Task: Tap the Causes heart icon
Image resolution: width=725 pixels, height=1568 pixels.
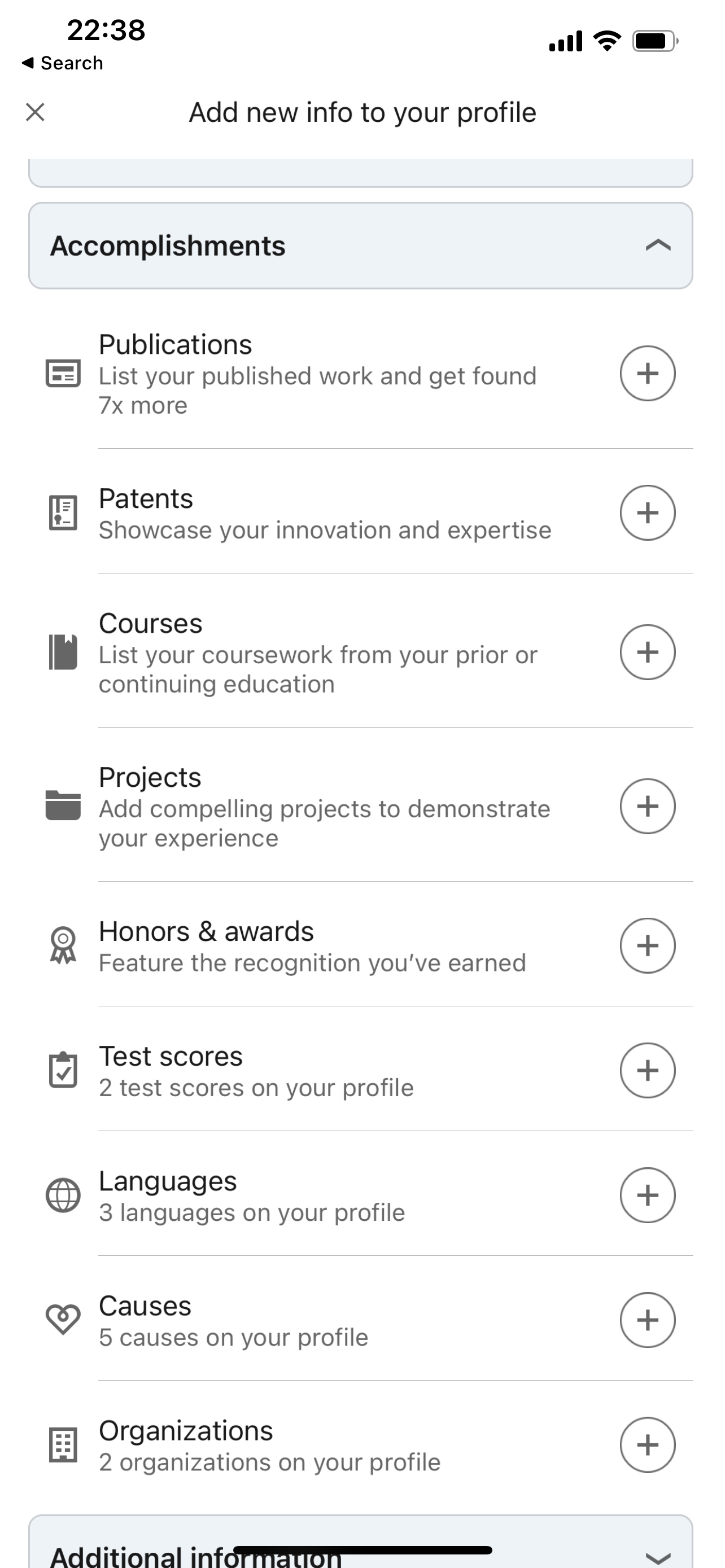Action: [63, 1320]
